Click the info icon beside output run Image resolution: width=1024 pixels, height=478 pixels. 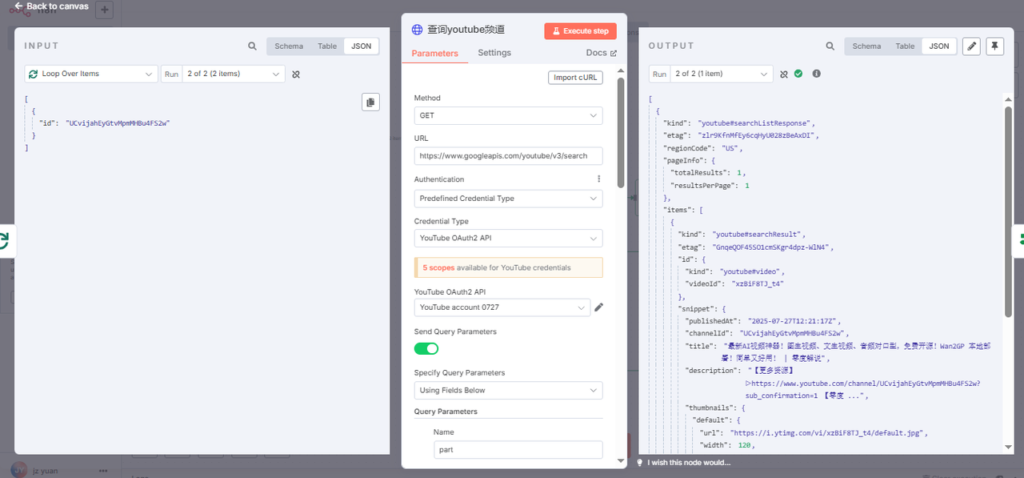tap(816, 74)
